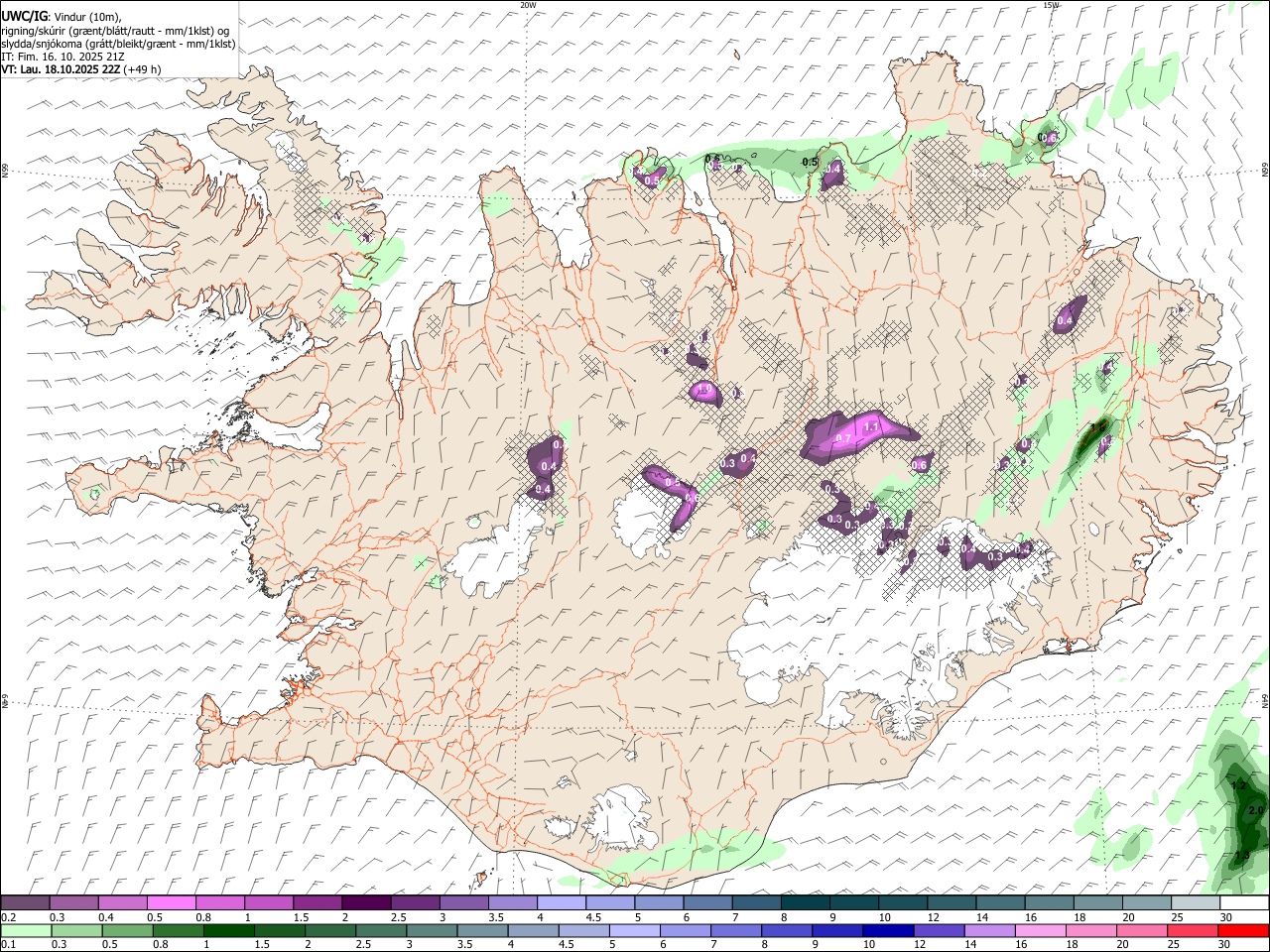Click the 1.1 snowfall value in central highlands
1270x952 pixels.
click(x=871, y=426)
